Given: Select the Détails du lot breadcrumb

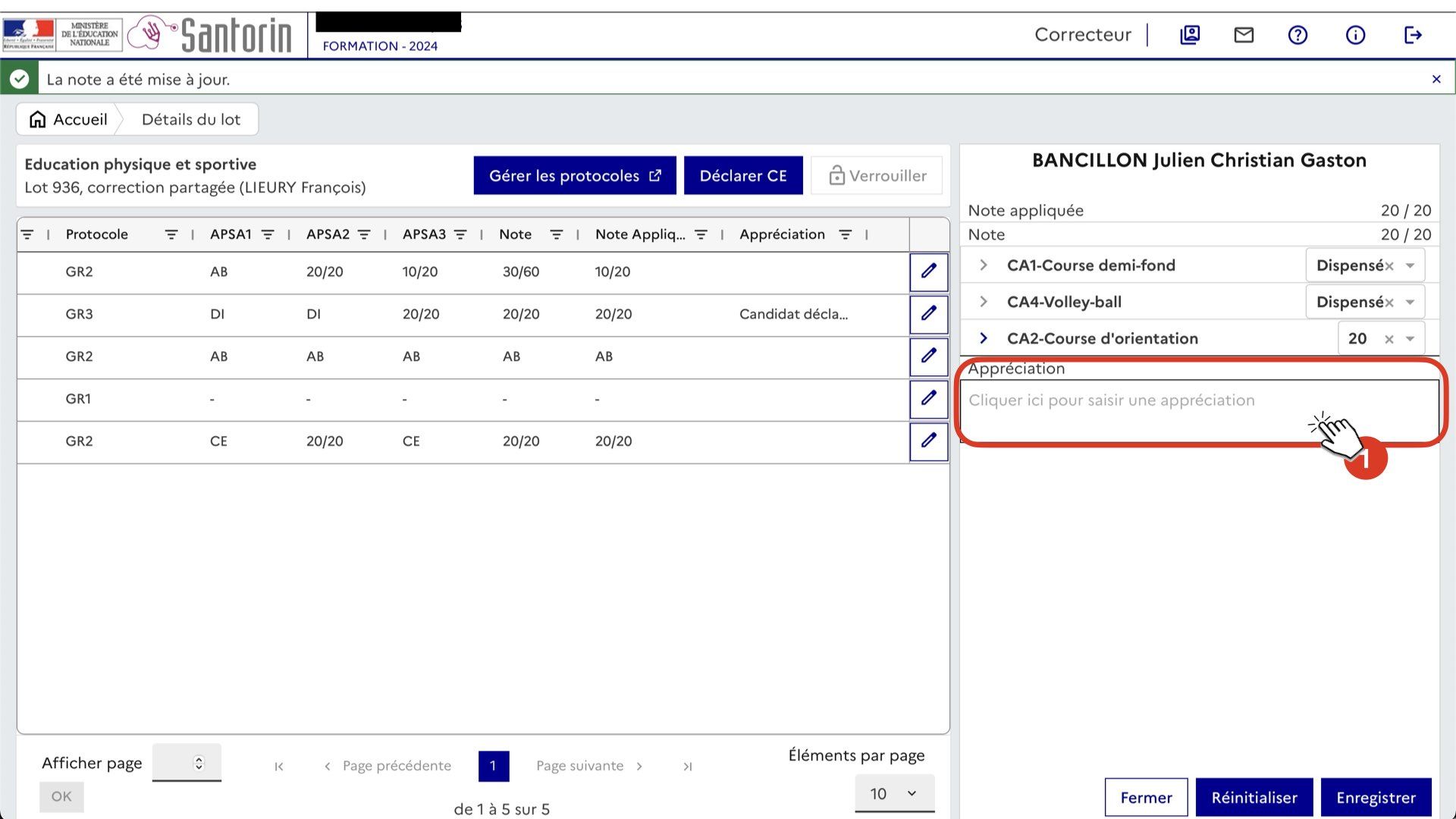Looking at the screenshot, I should 190,120.
